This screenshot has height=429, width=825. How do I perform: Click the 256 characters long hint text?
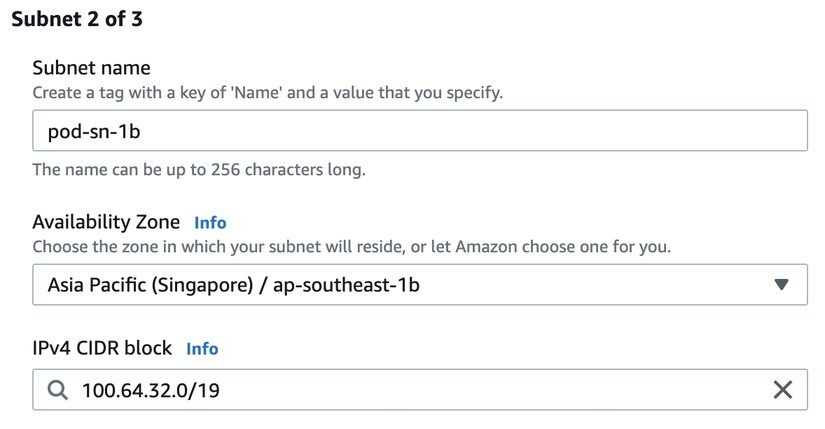point(199,169)
